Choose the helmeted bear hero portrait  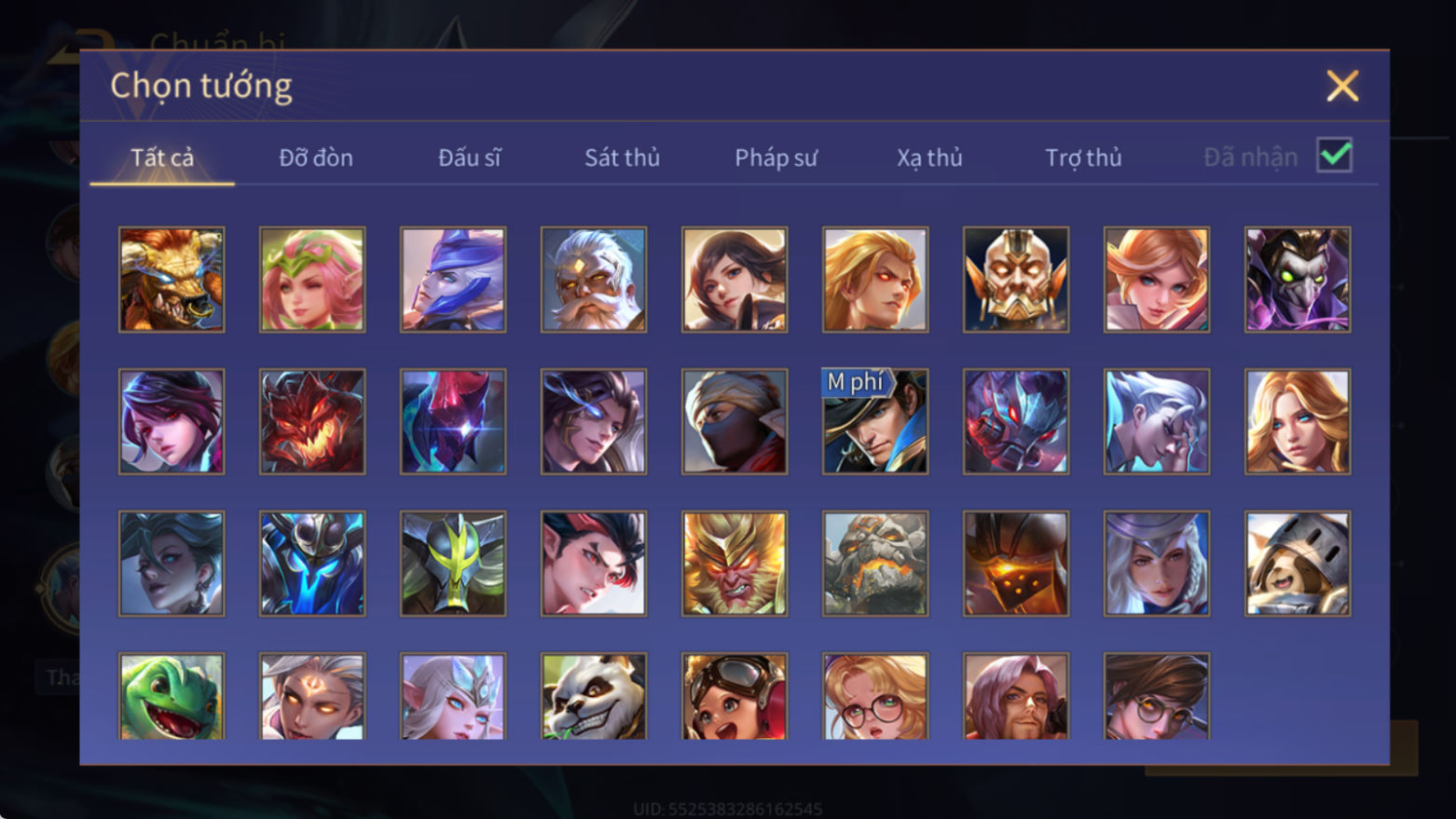point(1298,563)
